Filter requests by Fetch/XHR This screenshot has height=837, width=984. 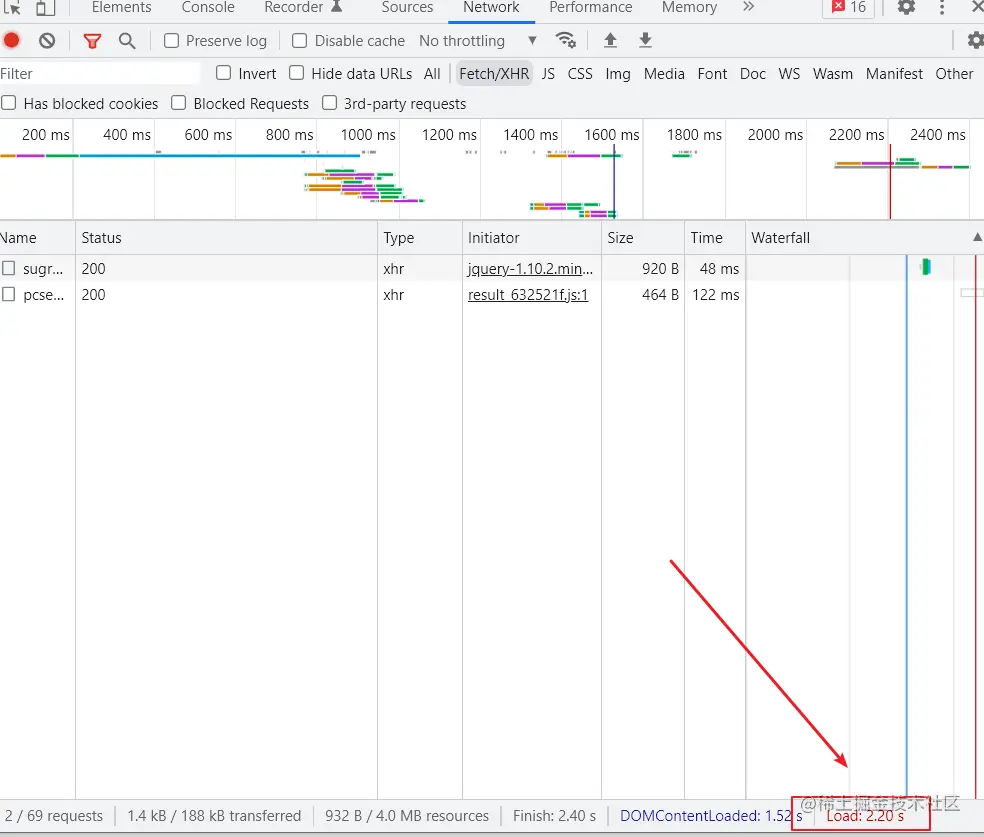point(494,74)
